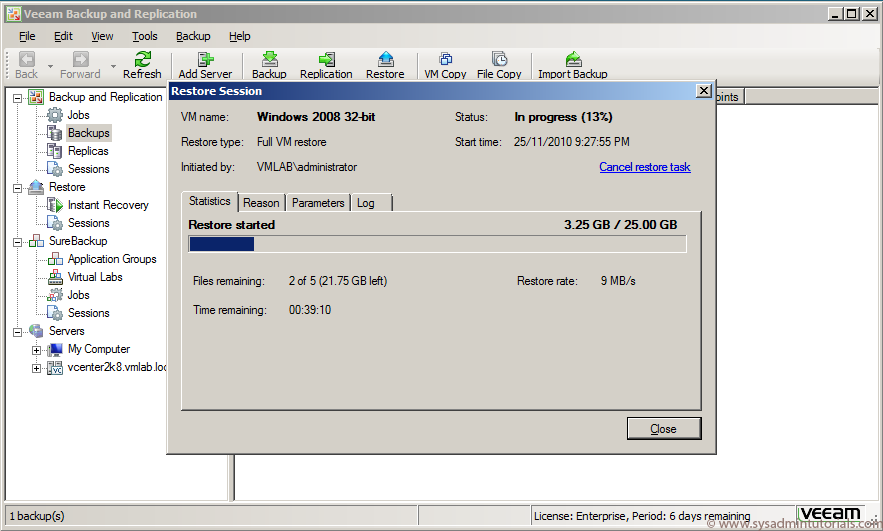Click the '1 backup(s)' status bar text
The image size is (883, 531).
[37, 516]
